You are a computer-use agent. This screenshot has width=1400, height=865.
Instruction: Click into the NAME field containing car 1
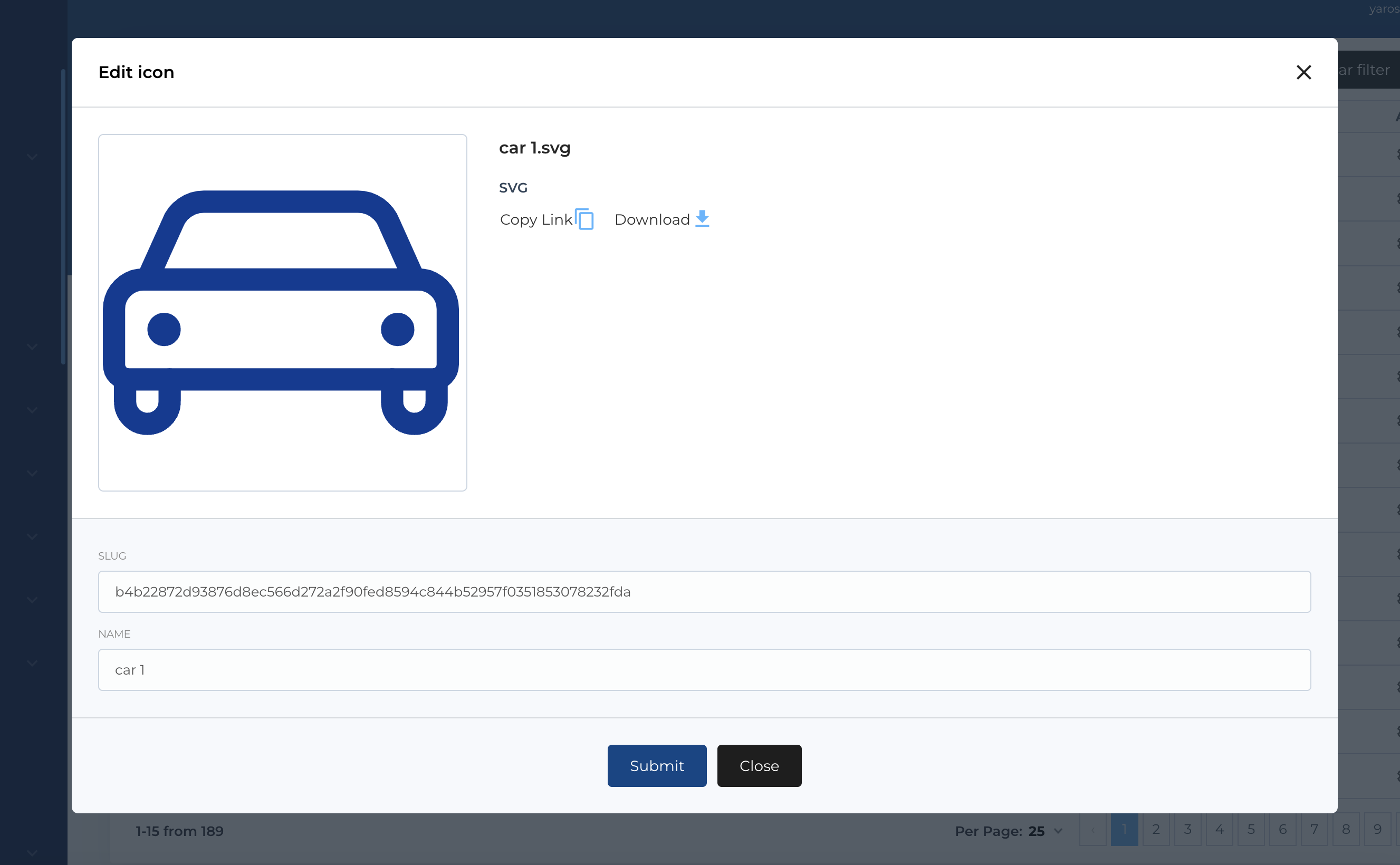click(x=704, y=669)
